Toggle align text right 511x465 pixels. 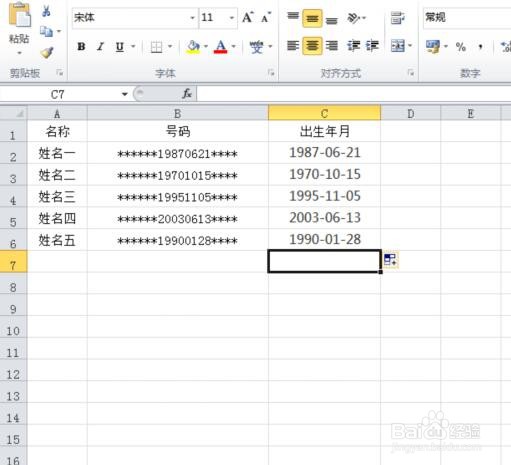(x=331, y=45)
